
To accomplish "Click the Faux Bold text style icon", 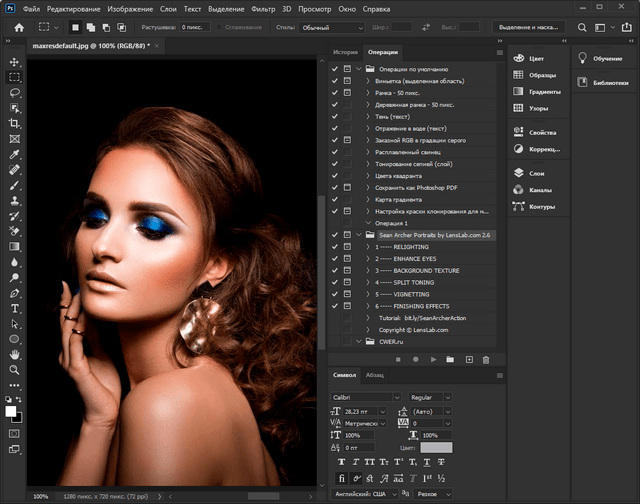I will point(341,462).
